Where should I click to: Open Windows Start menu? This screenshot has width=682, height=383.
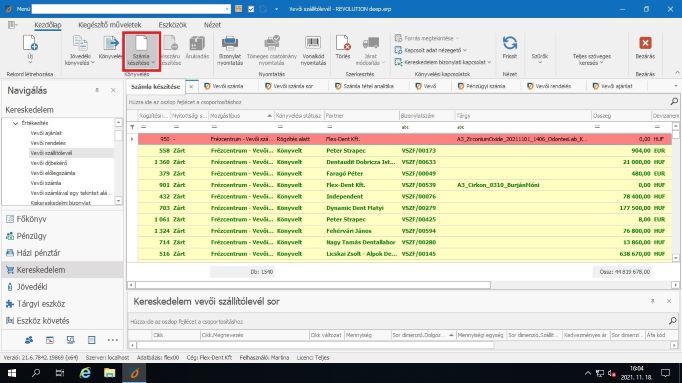(x=12, y=373)
